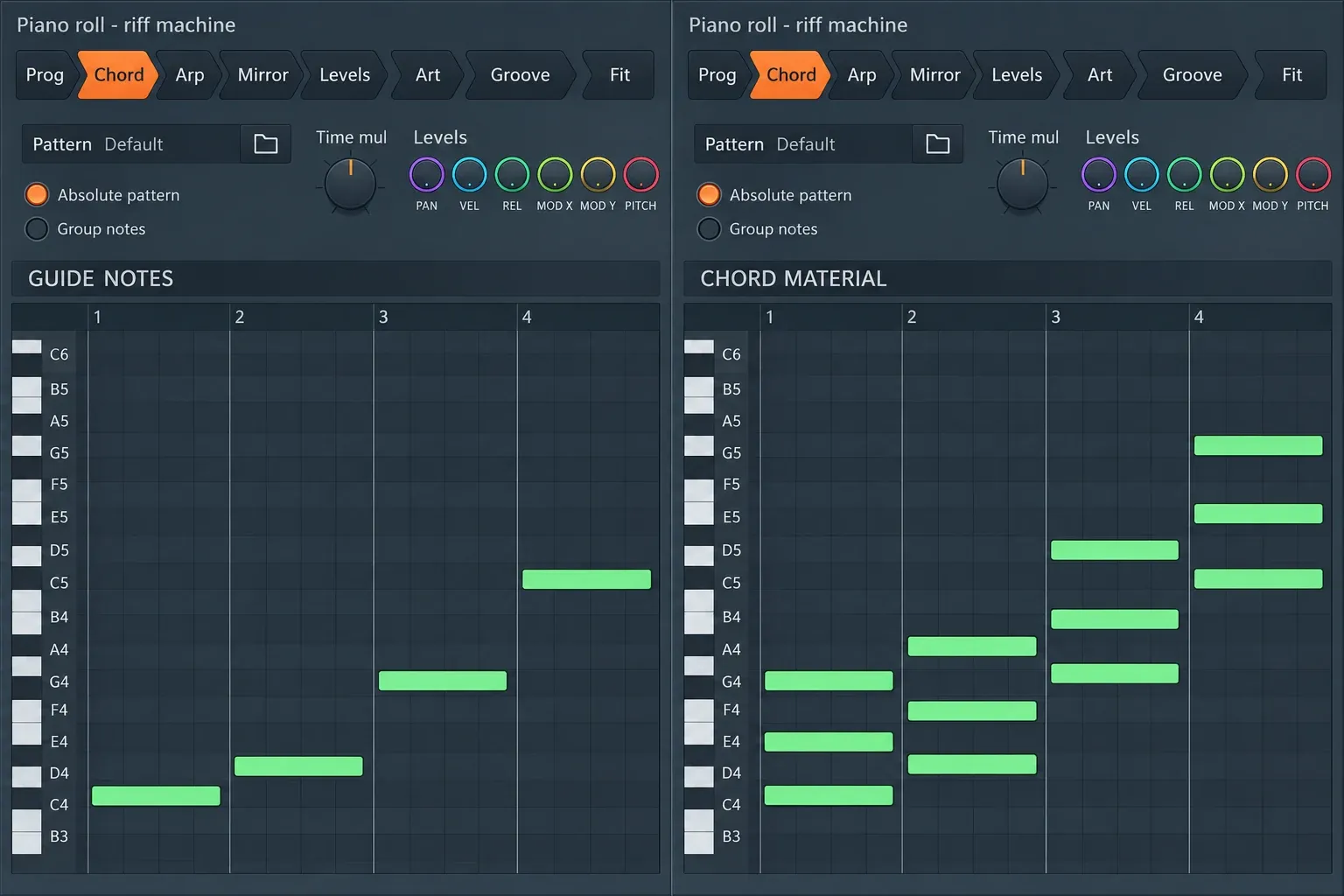1344x896 pixels.
Task: Switch to Prog tab in left panel
Action: coord(45,75)
